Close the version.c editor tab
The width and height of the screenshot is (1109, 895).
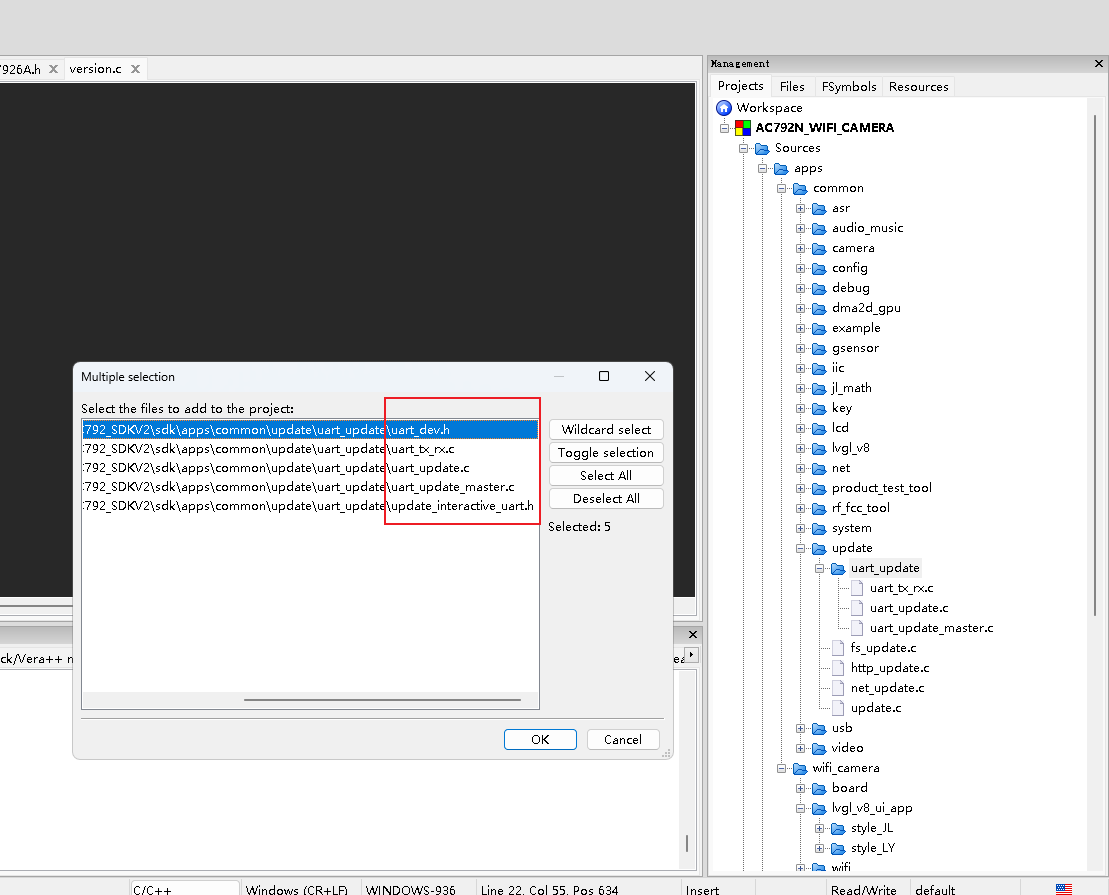coord(136,69)
